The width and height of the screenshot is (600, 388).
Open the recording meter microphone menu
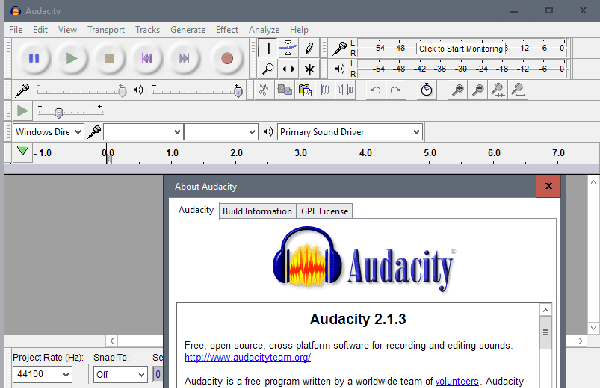[339, 49]
